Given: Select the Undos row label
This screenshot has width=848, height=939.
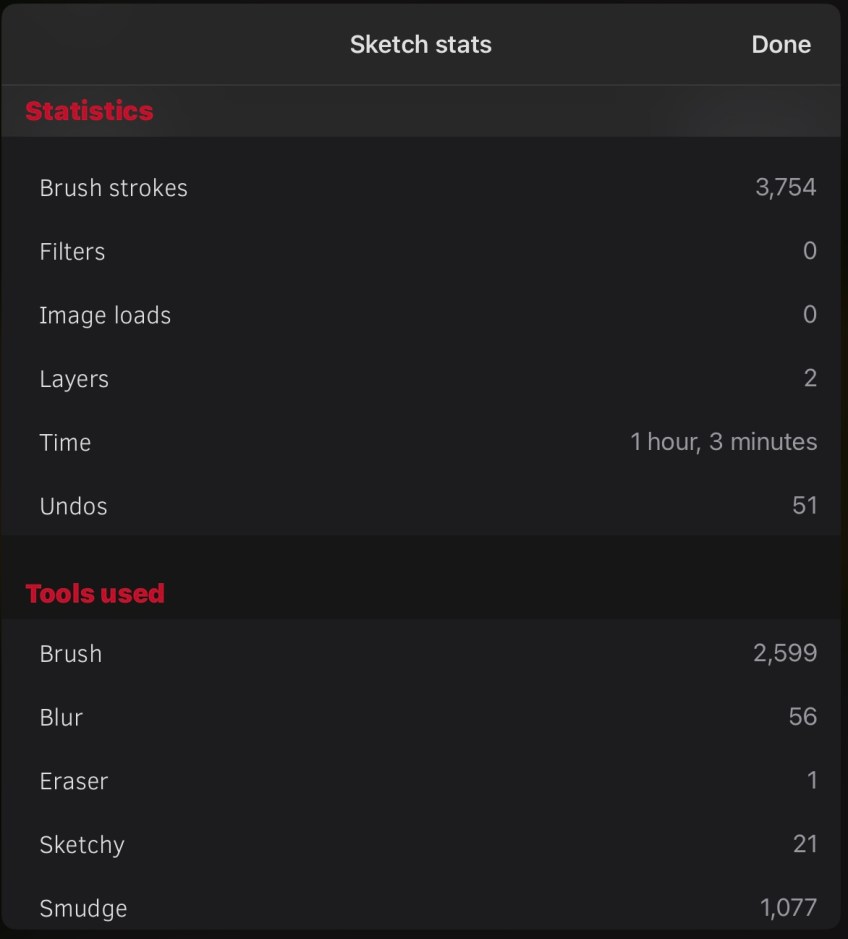Looking at the screenshot, I should click(x=73, y=506).
